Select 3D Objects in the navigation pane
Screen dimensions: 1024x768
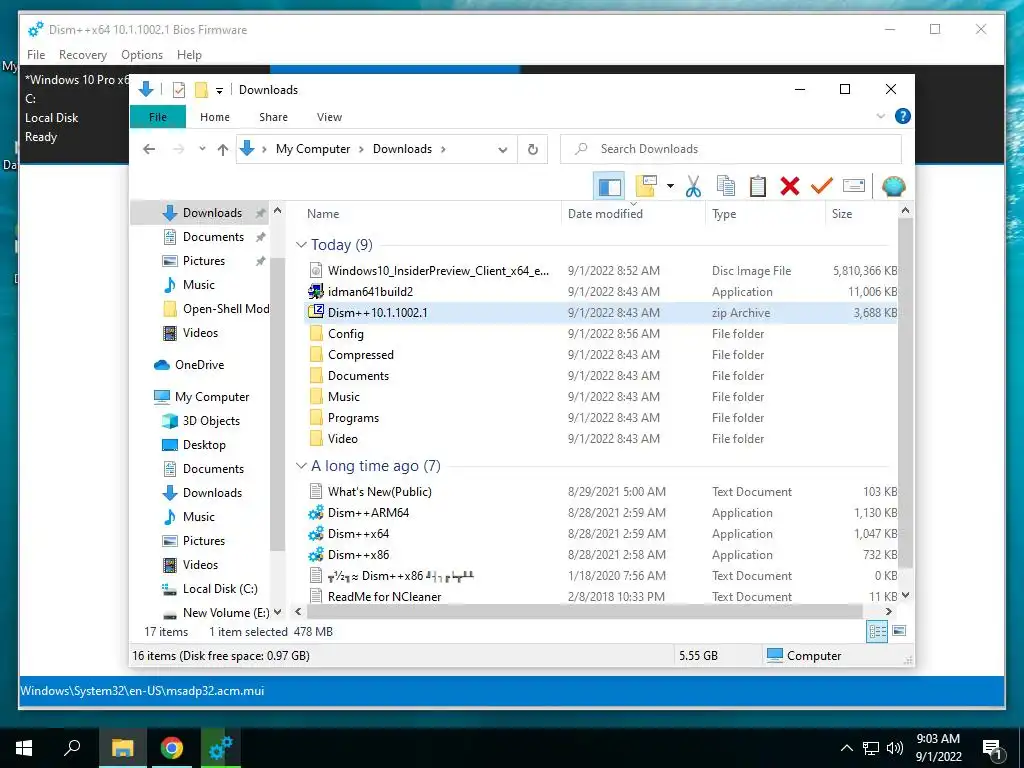point(211,421)
